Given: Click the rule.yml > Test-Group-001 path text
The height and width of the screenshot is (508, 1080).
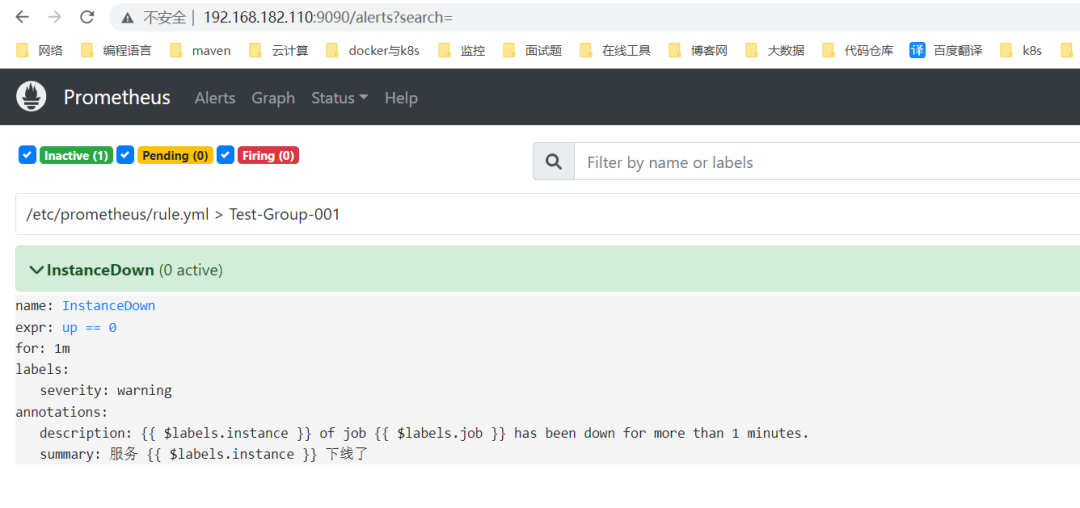Looking at the screenshot, I should pyautogui.click(x=183, y=214).
